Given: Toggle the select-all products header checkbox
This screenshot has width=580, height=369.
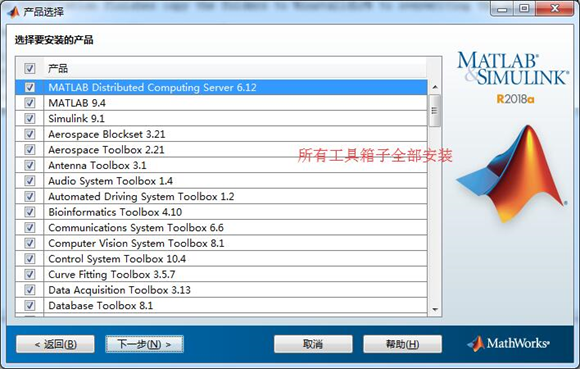Looking at the screenshot, I should click(30, 68).
